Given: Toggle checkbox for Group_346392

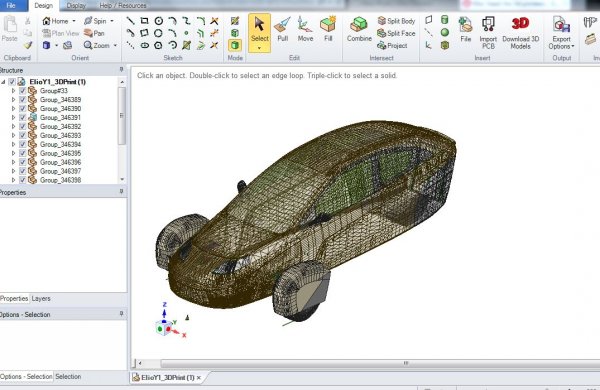Looking at the screenshot, I should [x=23, y=126].
